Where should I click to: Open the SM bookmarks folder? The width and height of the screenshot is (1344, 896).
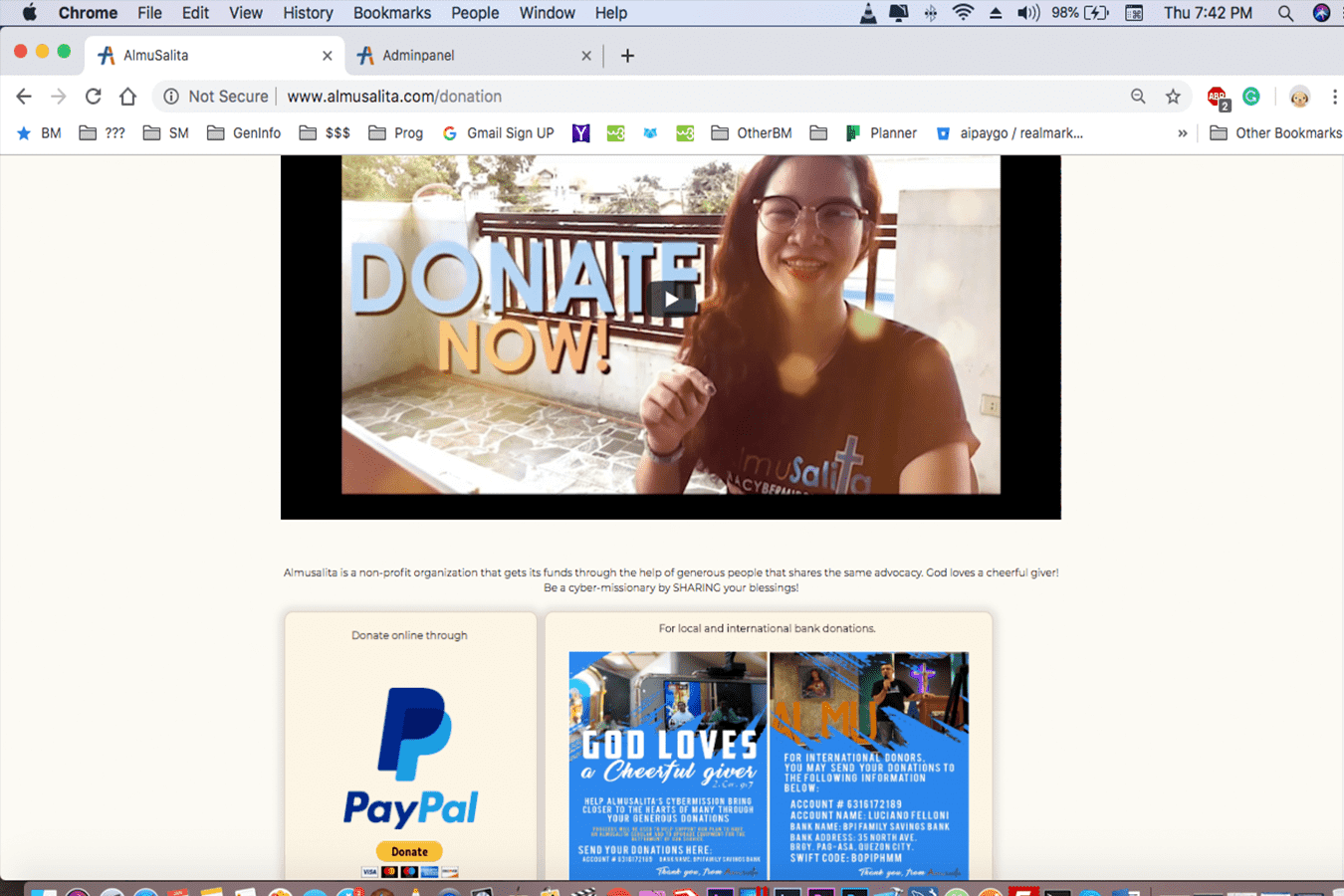tap(166, 133)
